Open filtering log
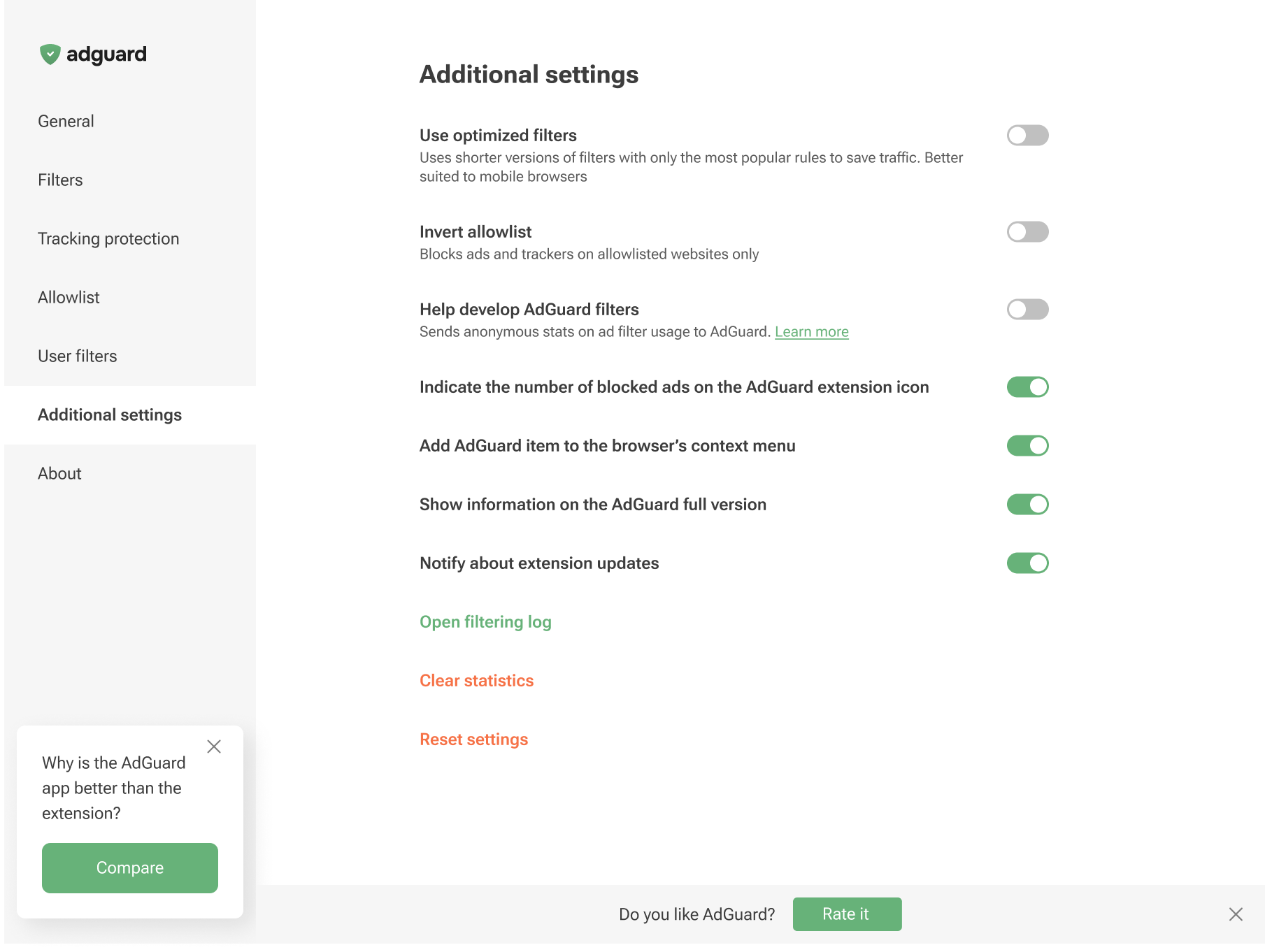The height and width of the screenshot is (952, 1265). [x=485, y=622]
